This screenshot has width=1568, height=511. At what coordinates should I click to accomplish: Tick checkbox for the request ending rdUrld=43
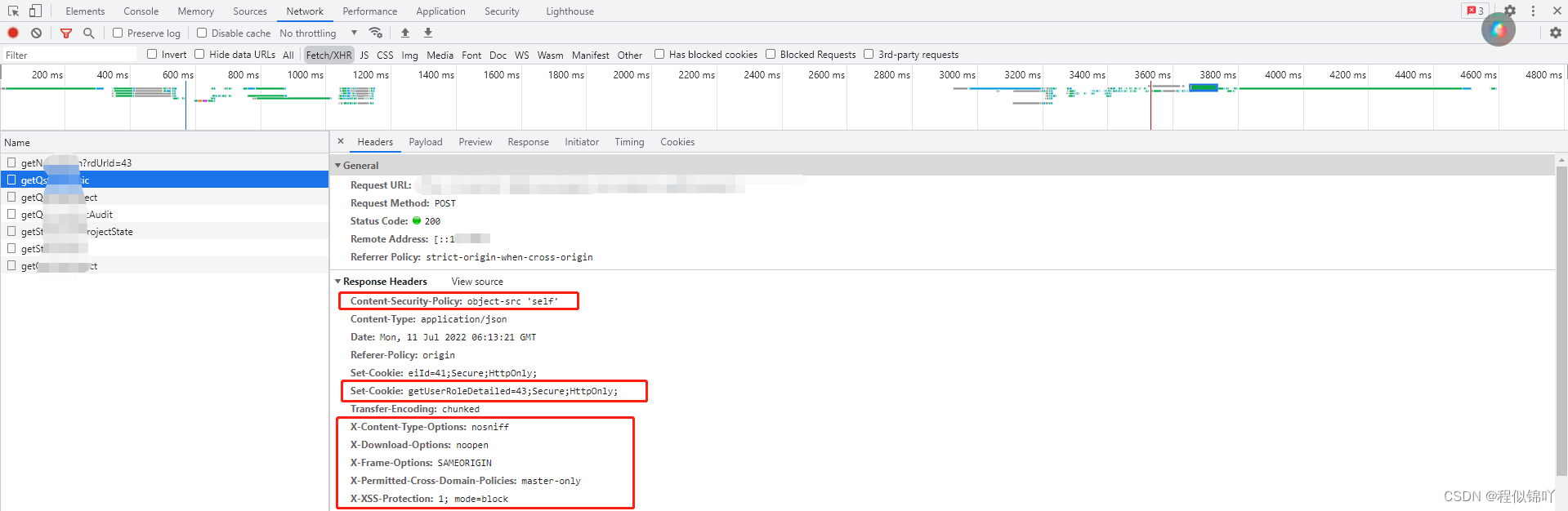11,162
